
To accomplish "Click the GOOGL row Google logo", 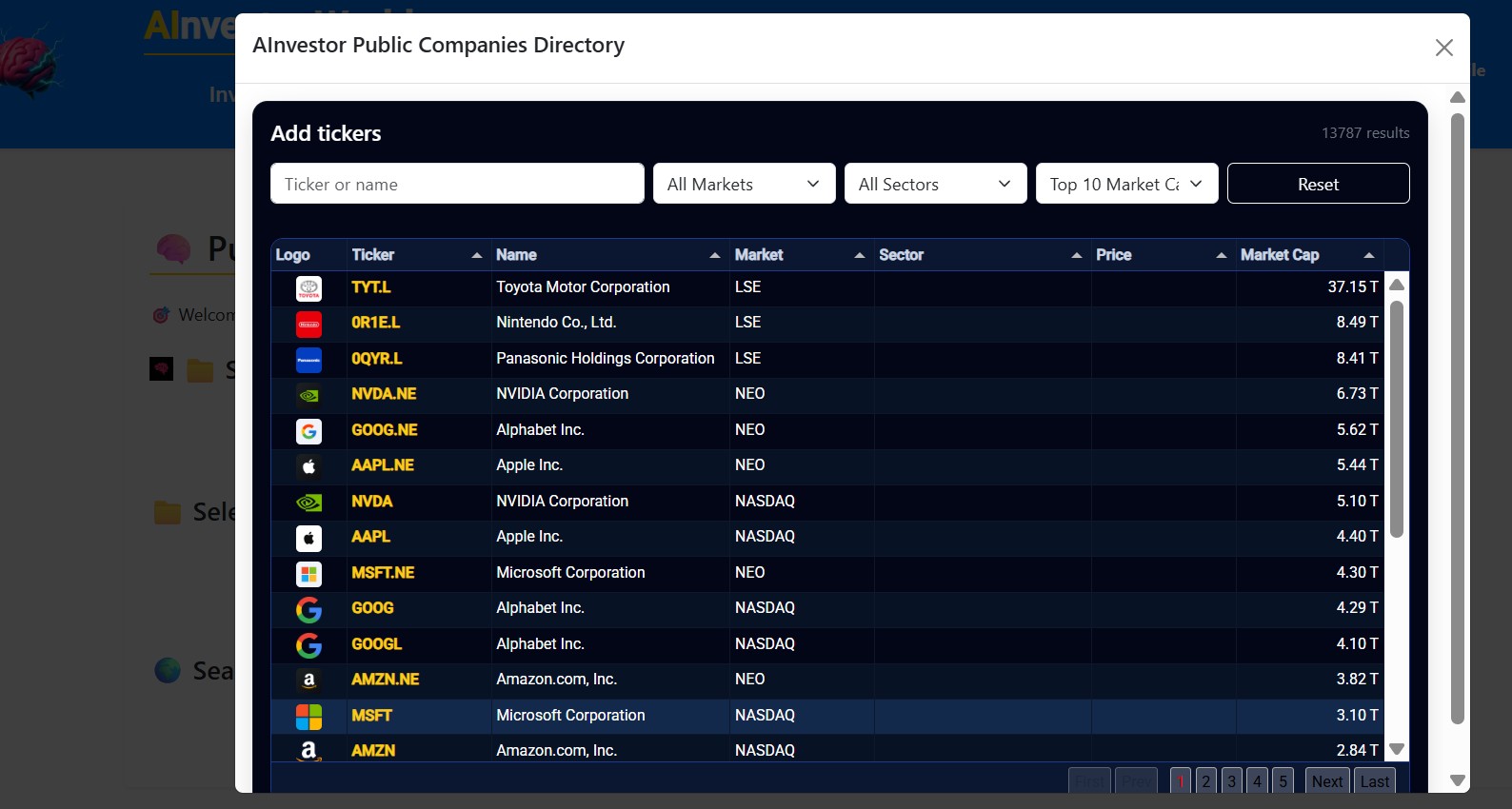I will (308, 645).
